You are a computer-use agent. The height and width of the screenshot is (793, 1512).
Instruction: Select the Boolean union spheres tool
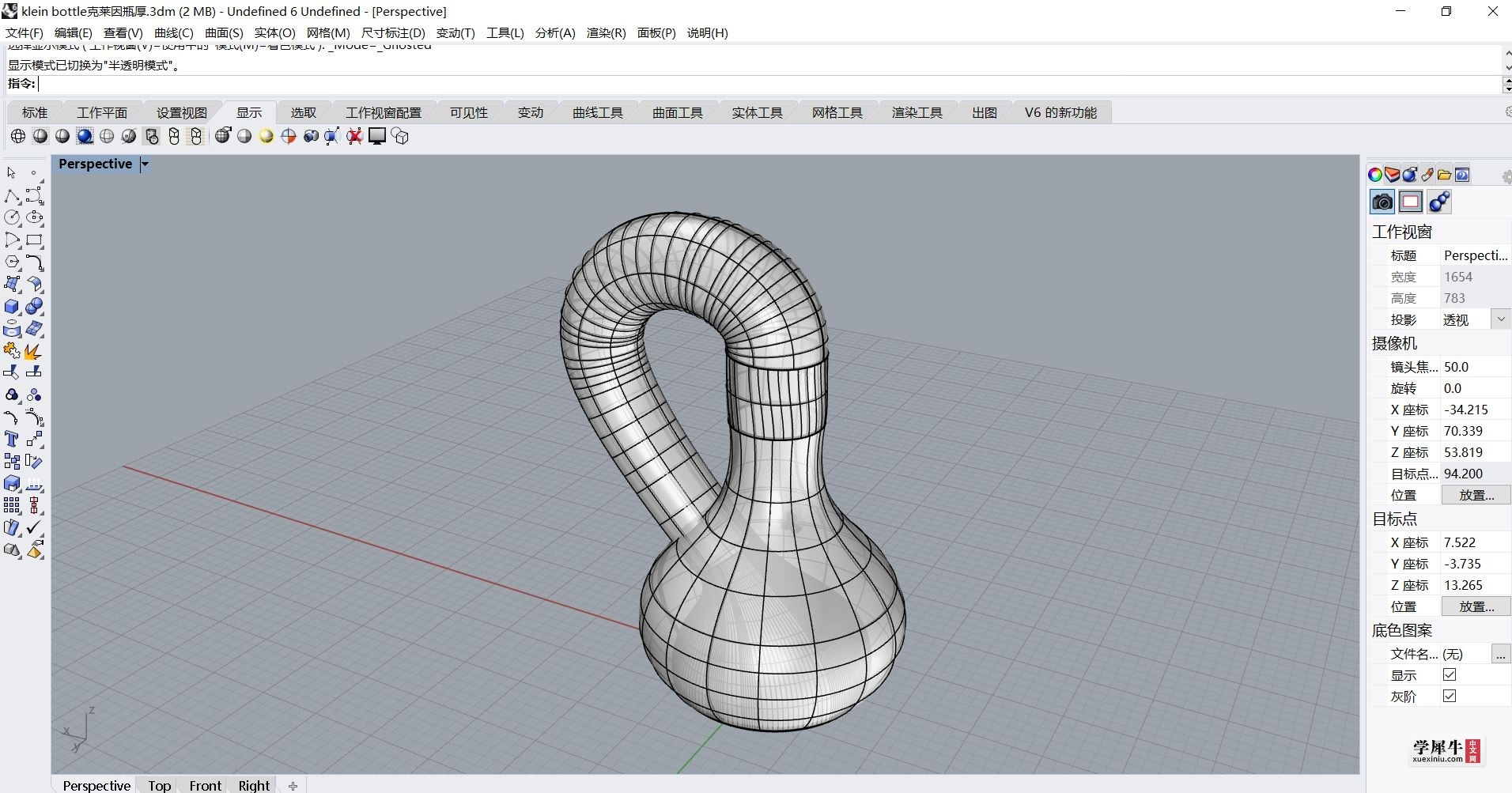tap(34, 307)
